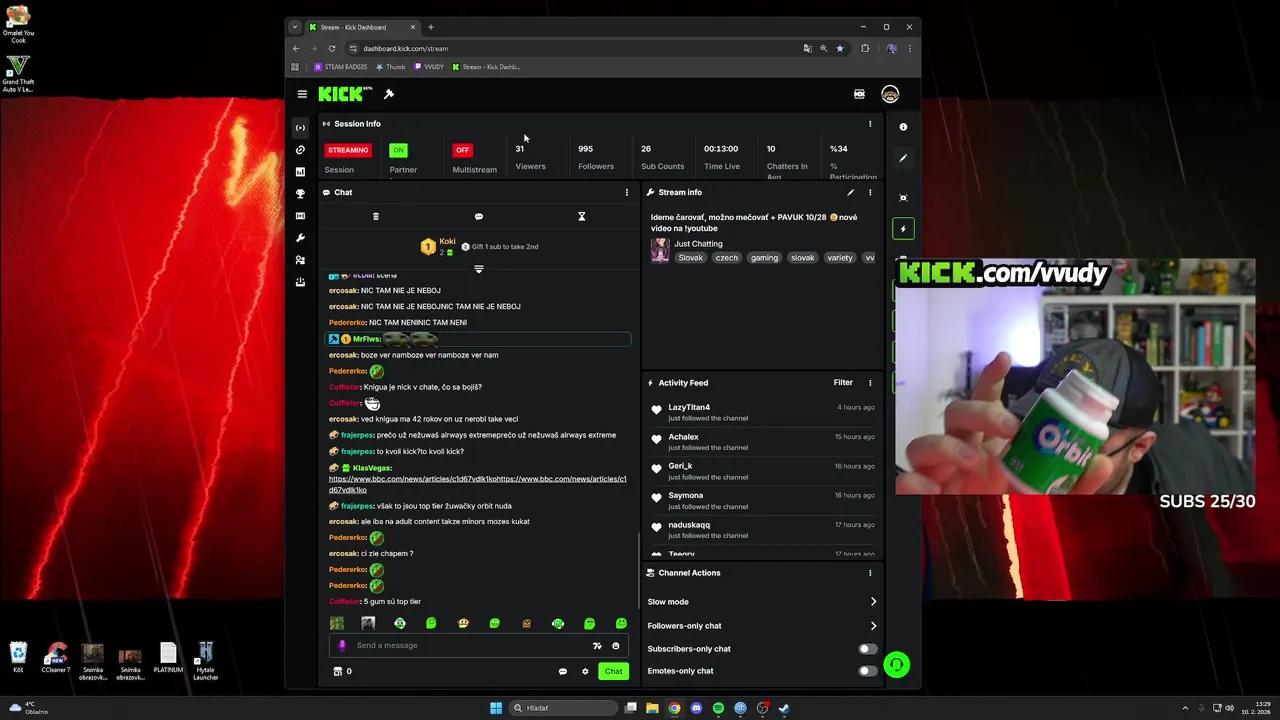Open Chrome tab search dropdown
Image resolution: width=1280 pixels, height=720 pixels.
[295, 27]
